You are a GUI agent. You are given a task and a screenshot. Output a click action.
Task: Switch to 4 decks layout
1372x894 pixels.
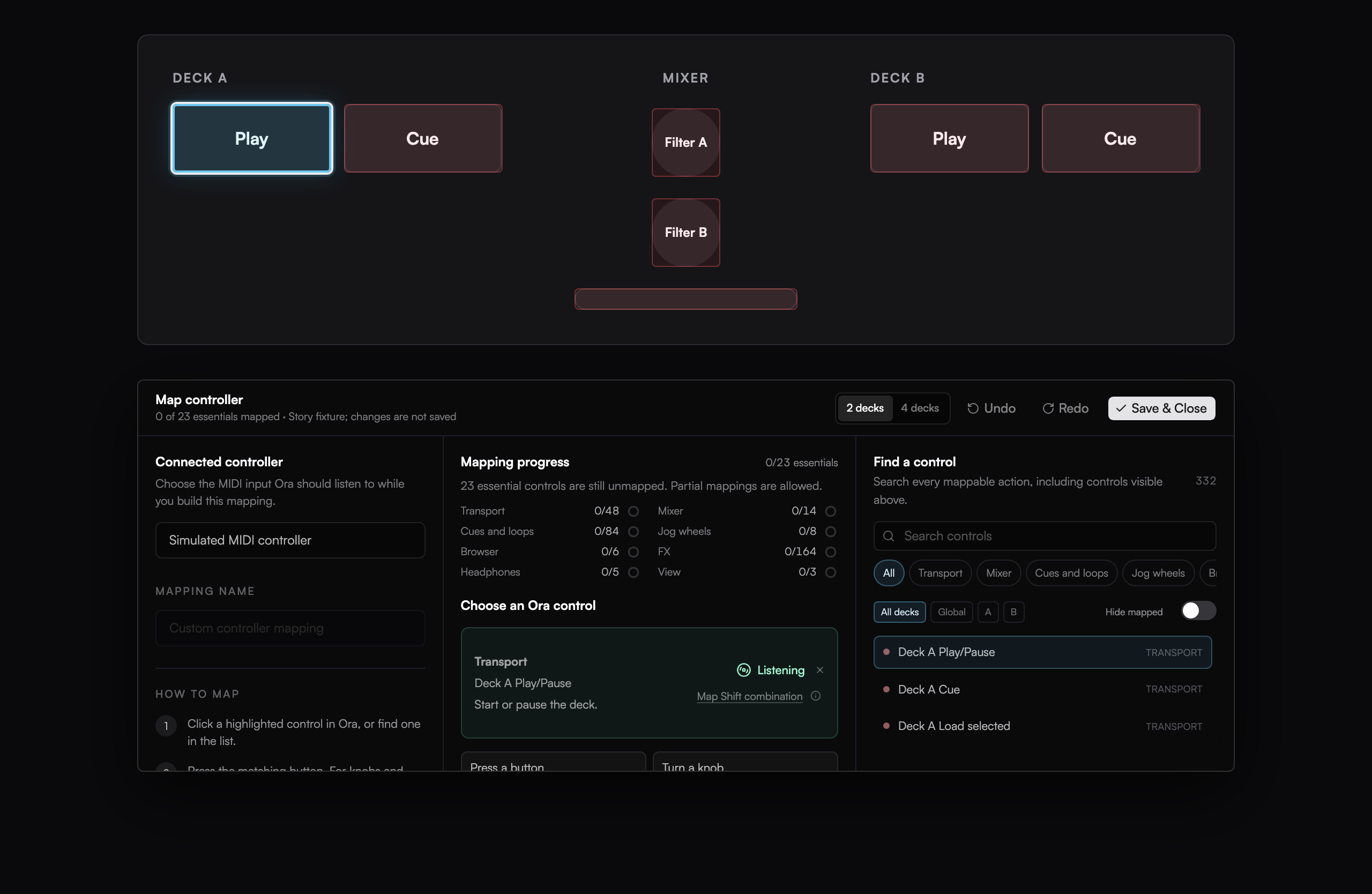tap(920, 408)
